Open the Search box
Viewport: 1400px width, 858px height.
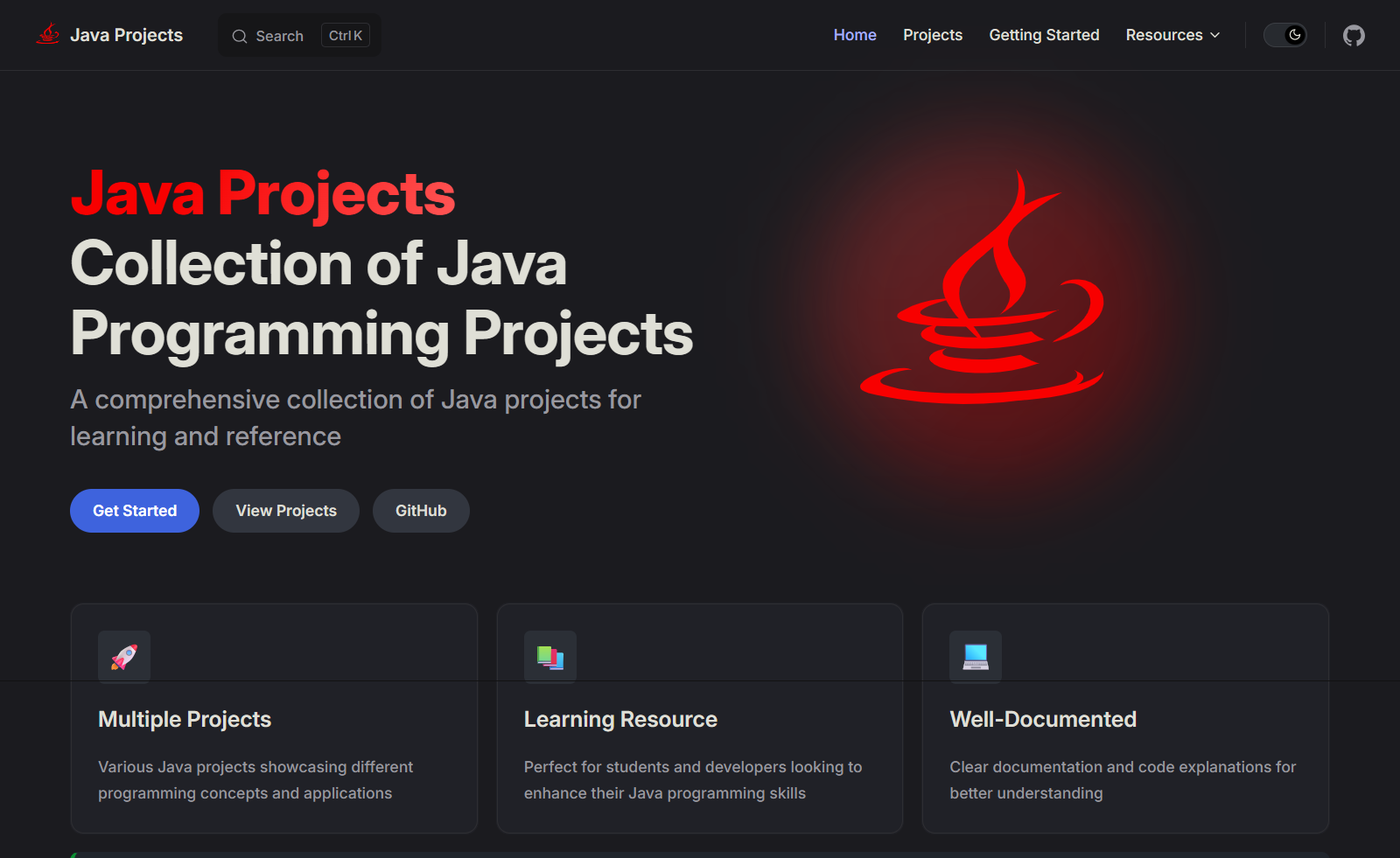click(x=299, y=36)
